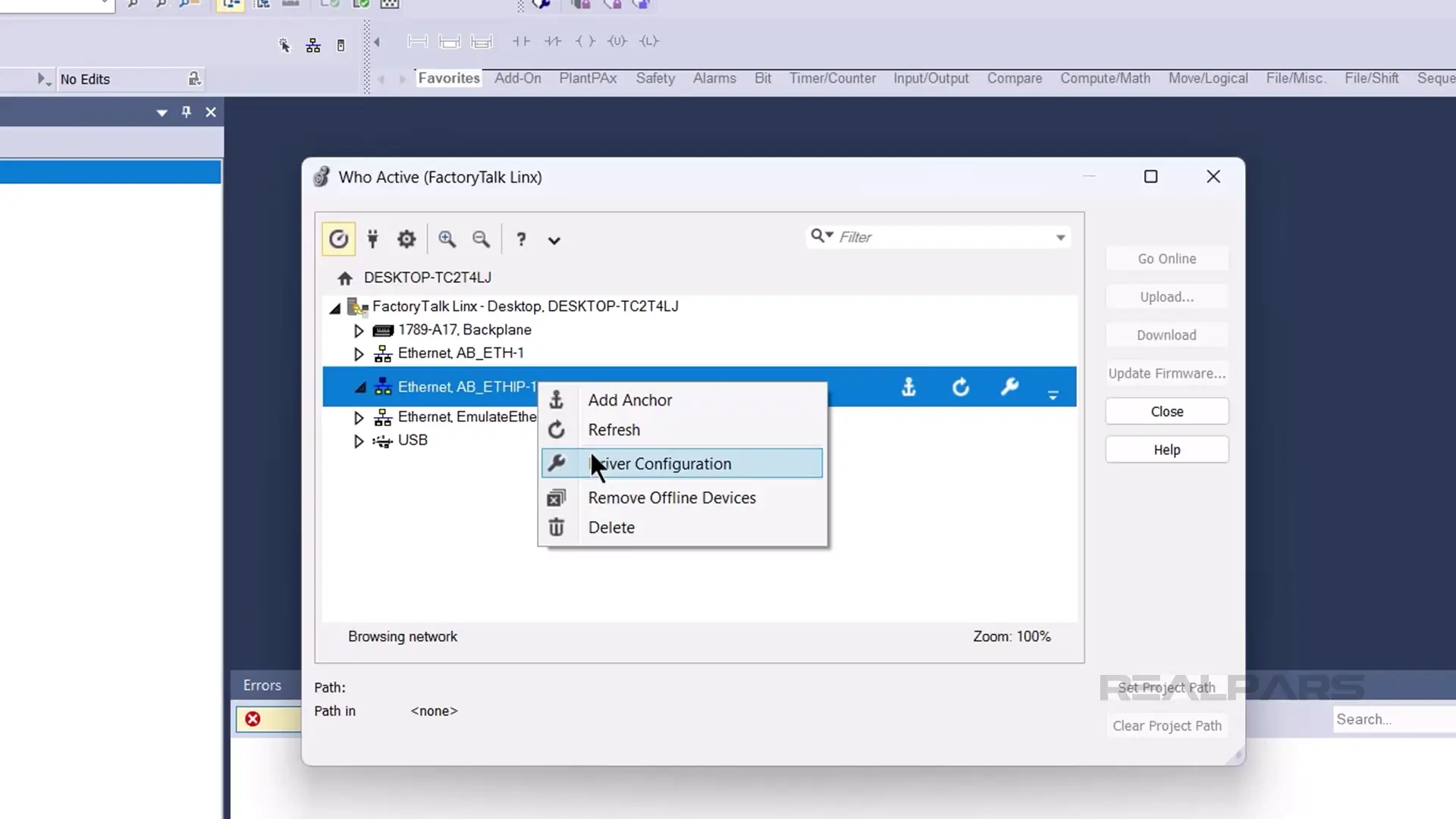This screenshot has width=1456, height=819.
Task: Click the anchor icon on the AB_ETHIP-1 row
Action: coord(908,388)
